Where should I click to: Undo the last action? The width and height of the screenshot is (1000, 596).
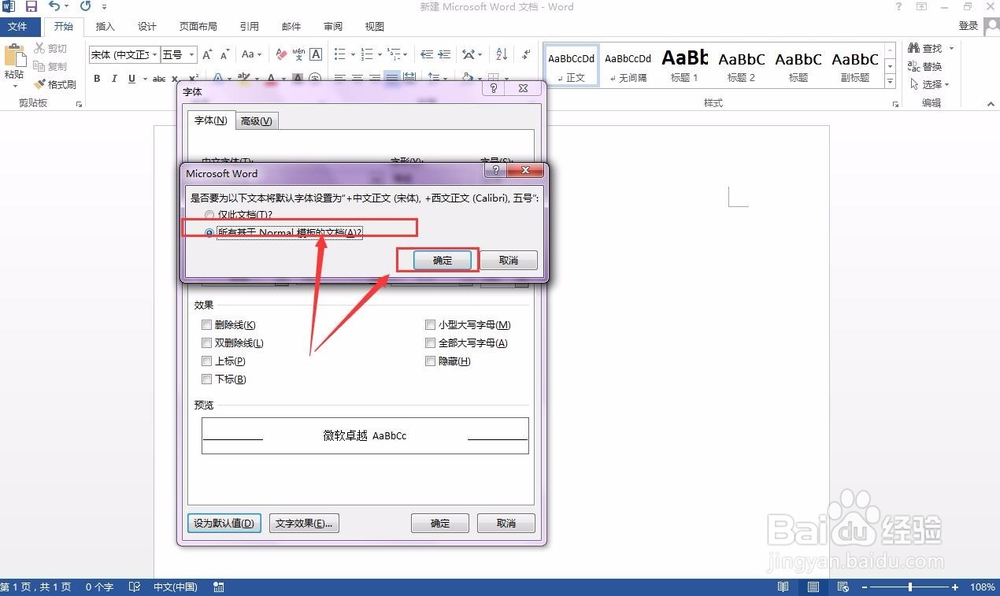[x=54, y=7]
